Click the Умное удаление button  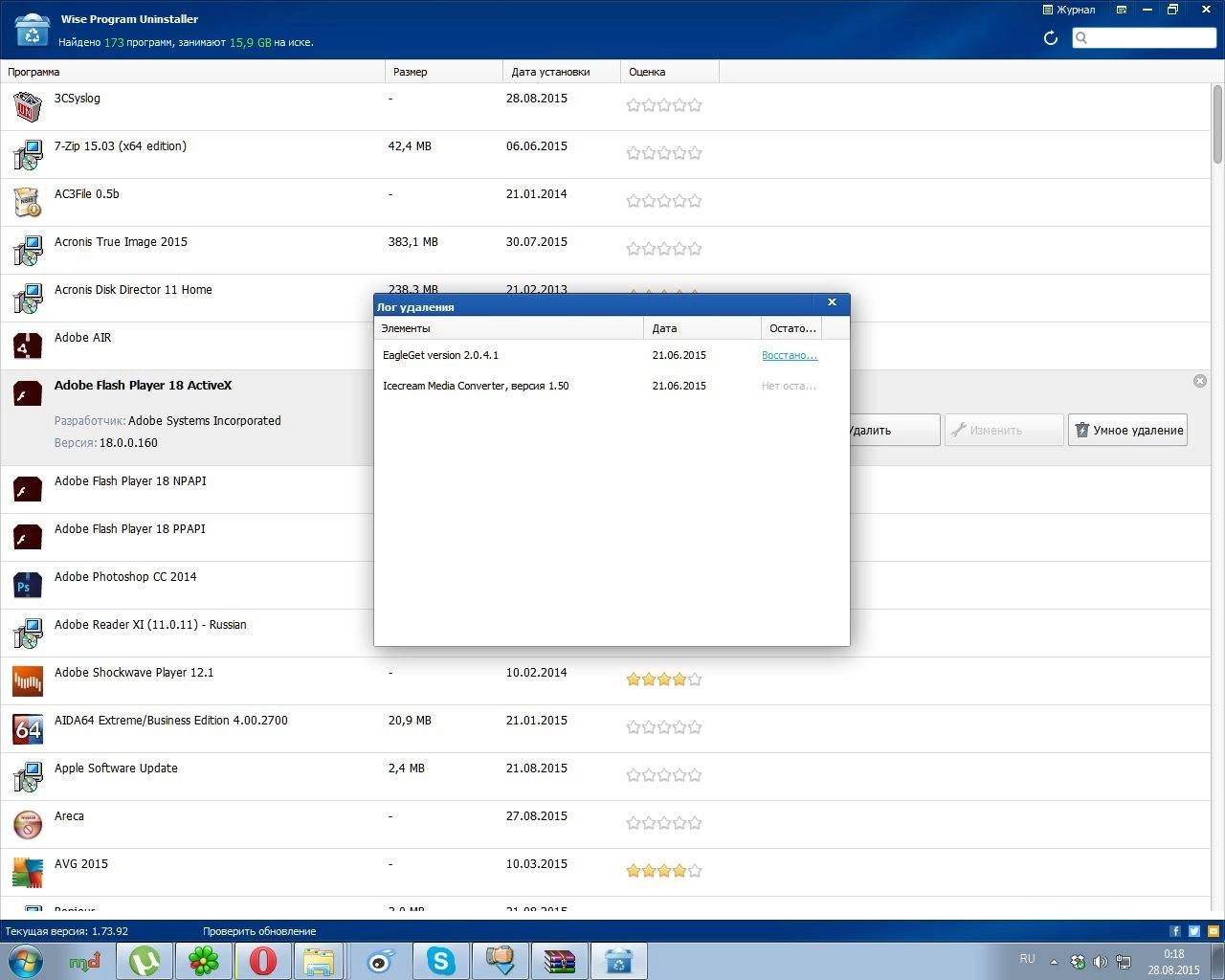(x=1127, y=430)
